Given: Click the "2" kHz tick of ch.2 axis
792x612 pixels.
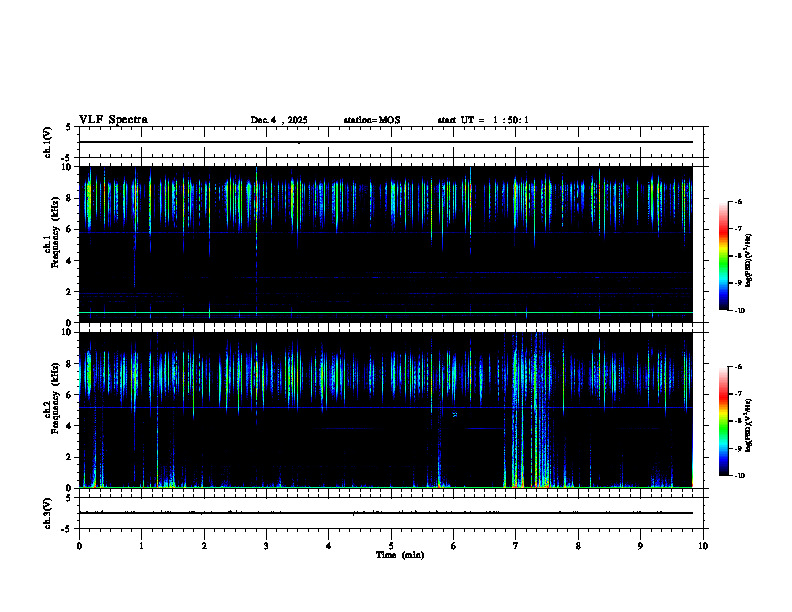Looking at the screenshot, I should coord(69,457).
